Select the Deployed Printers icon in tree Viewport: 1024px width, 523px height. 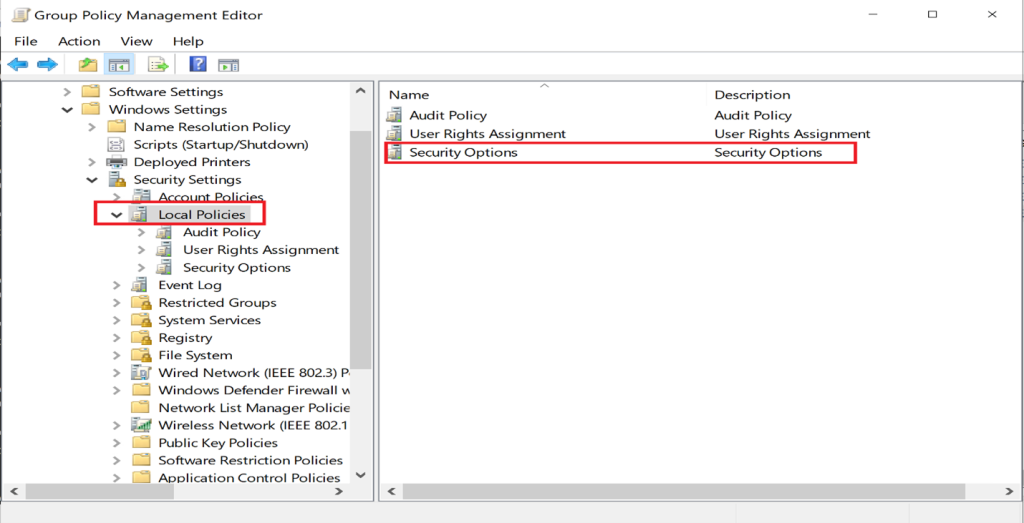click(x=117, y=162)
